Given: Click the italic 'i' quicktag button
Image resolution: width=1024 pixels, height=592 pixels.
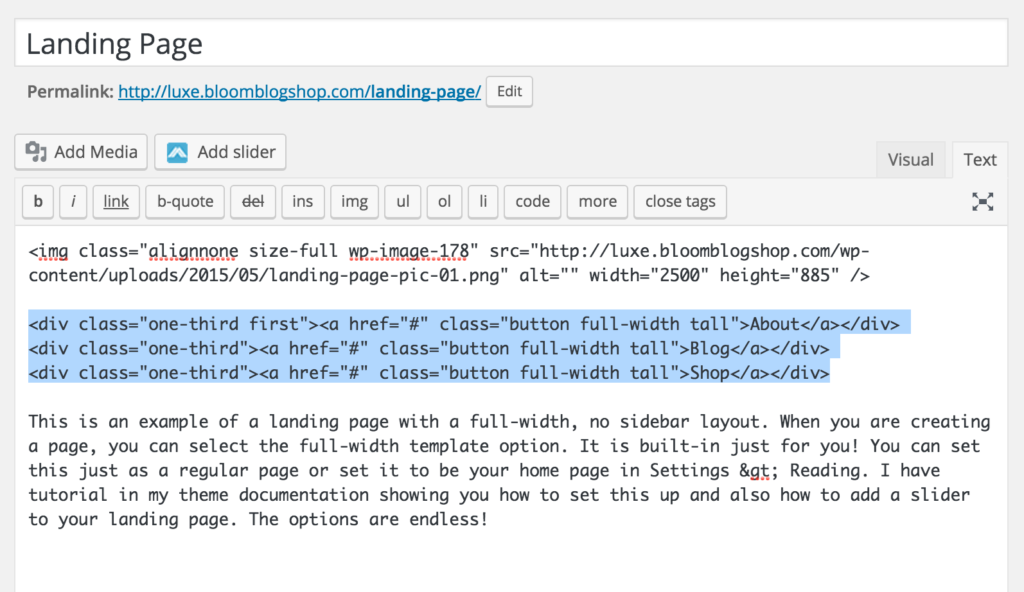Looking at the screenshot, I should click(73, 201).
